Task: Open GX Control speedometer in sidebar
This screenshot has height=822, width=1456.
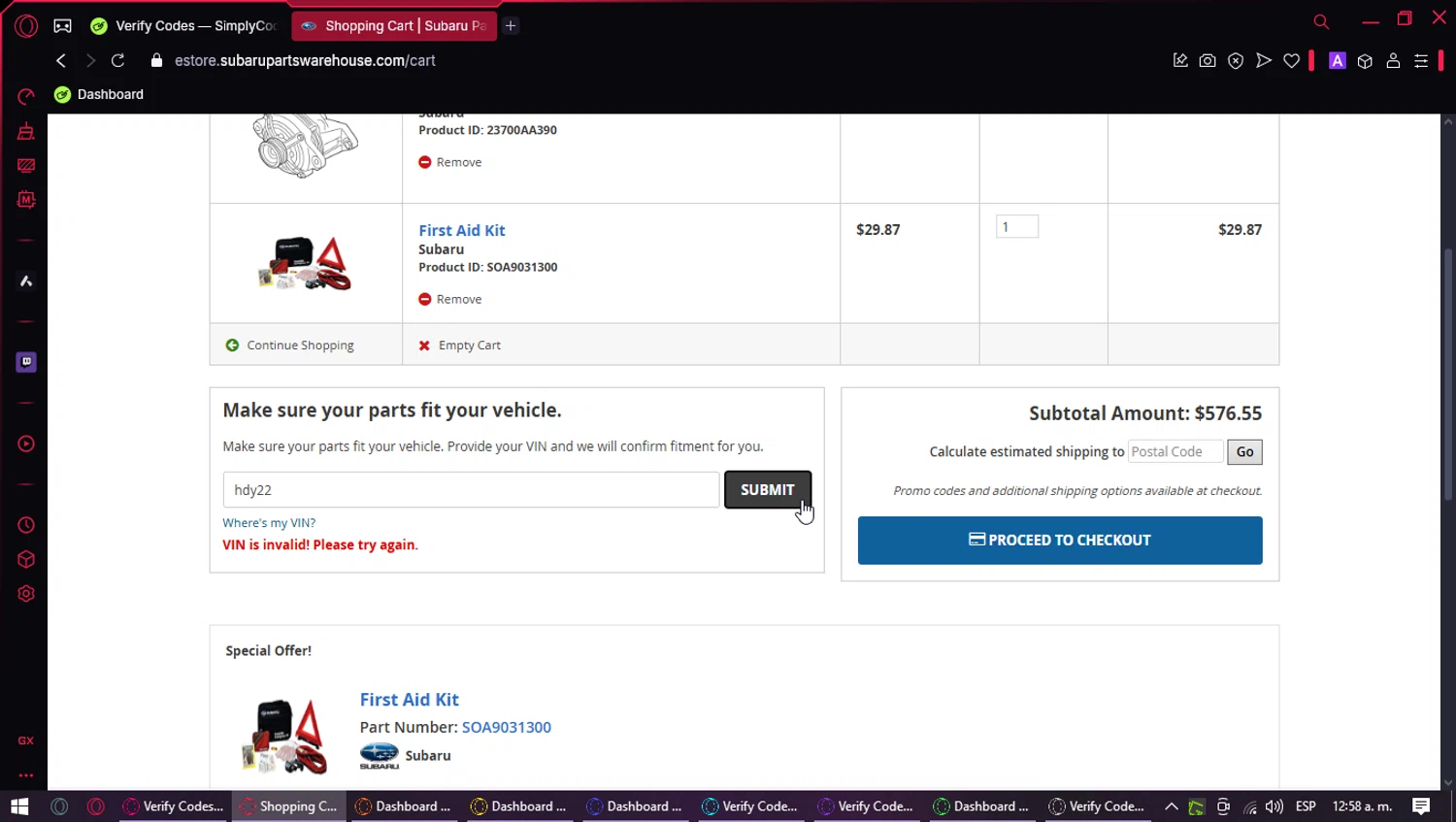Action: pyautogui.click(x=26, y=96)
